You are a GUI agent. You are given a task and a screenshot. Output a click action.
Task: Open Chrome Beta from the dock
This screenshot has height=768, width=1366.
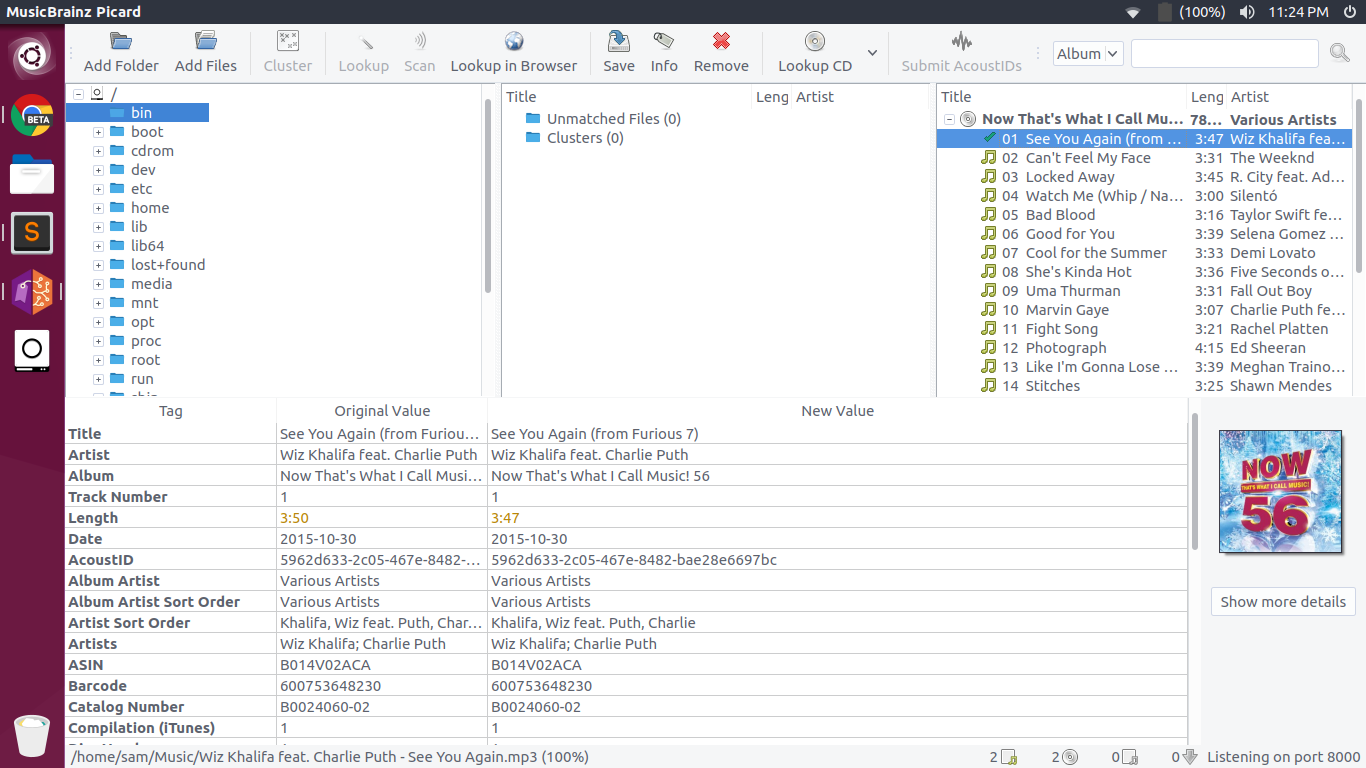pyautogui.click(x=32, y=116)
